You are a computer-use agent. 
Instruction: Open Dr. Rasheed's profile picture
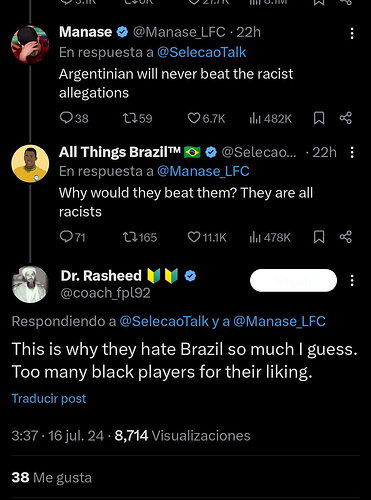pos(30,284)
